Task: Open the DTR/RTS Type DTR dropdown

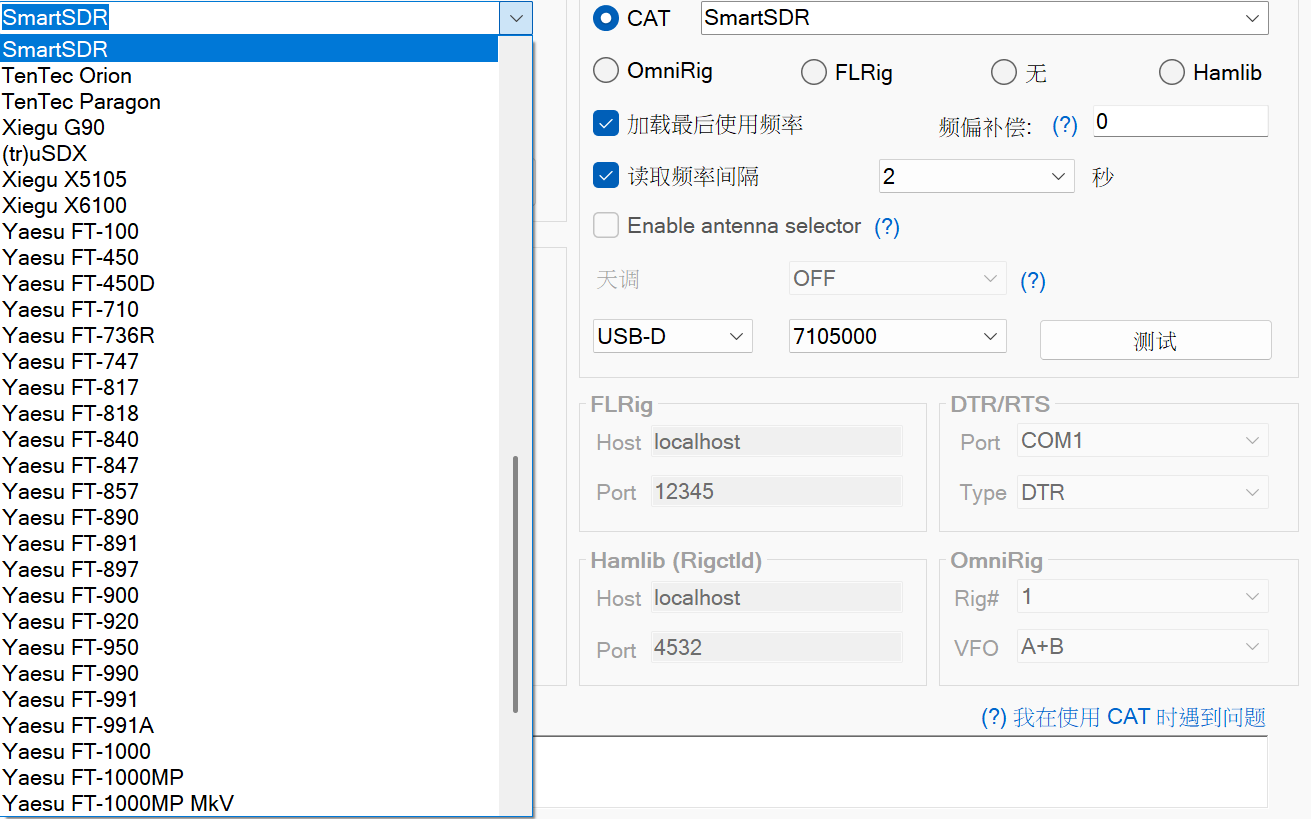Action: [1143, 492]
